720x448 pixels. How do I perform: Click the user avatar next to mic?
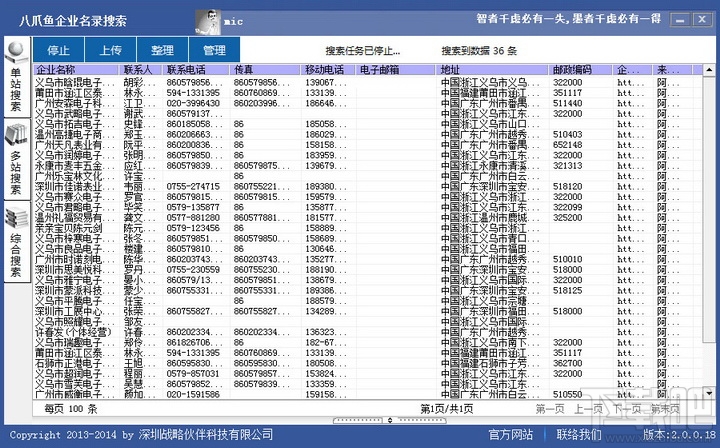(x=208, y=22)
